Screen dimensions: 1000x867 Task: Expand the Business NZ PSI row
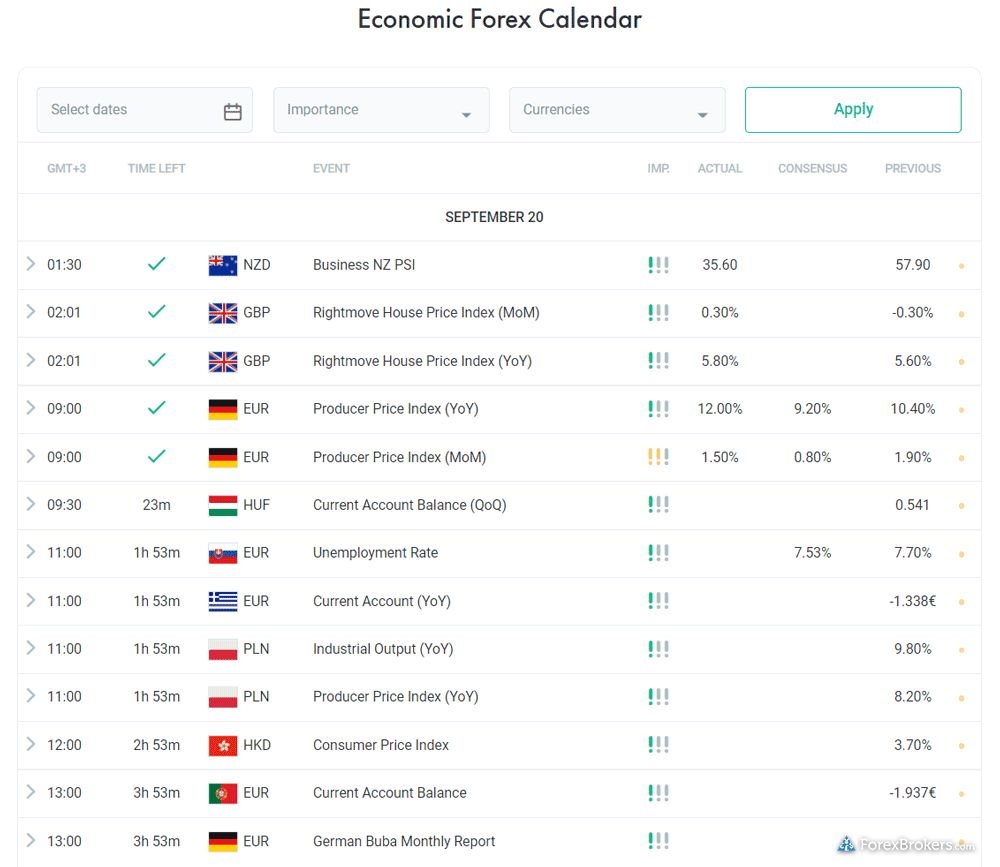[31, 264]
